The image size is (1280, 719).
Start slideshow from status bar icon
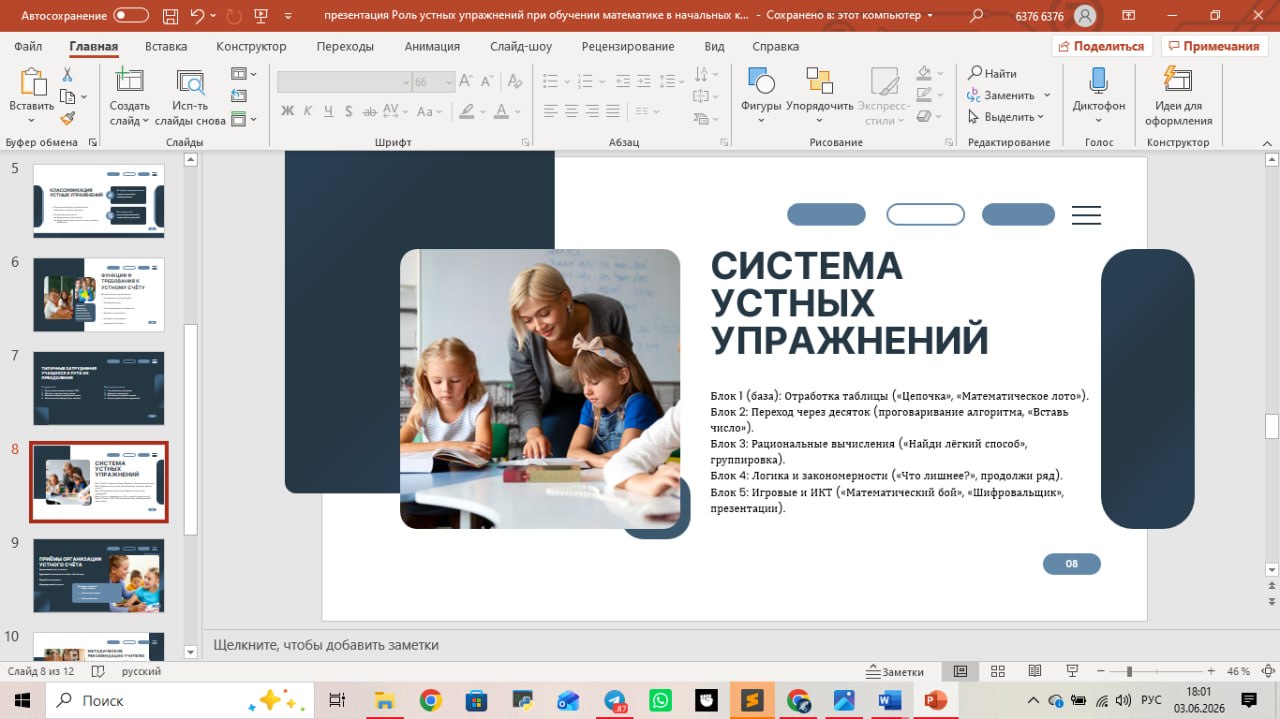(1071, 671)
